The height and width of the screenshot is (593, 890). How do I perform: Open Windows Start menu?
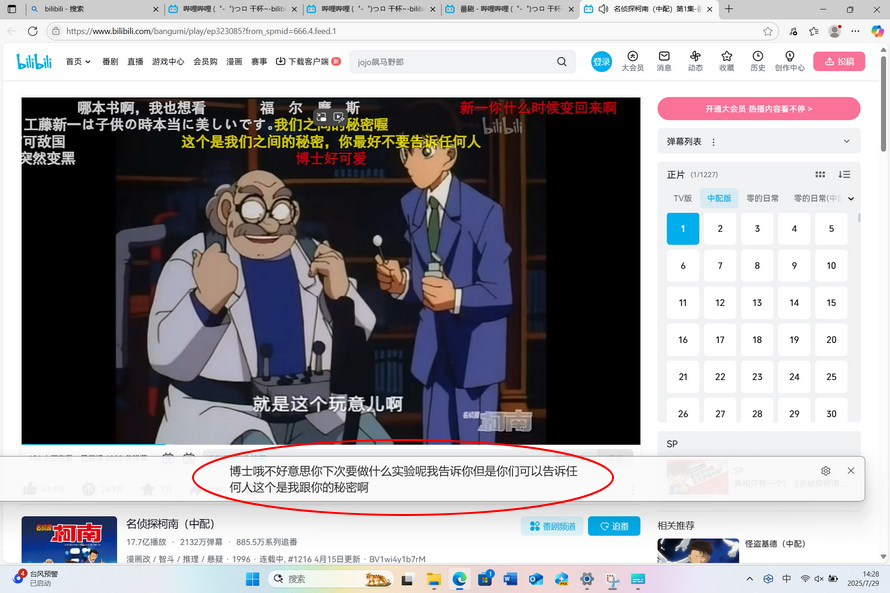[252, 579]
